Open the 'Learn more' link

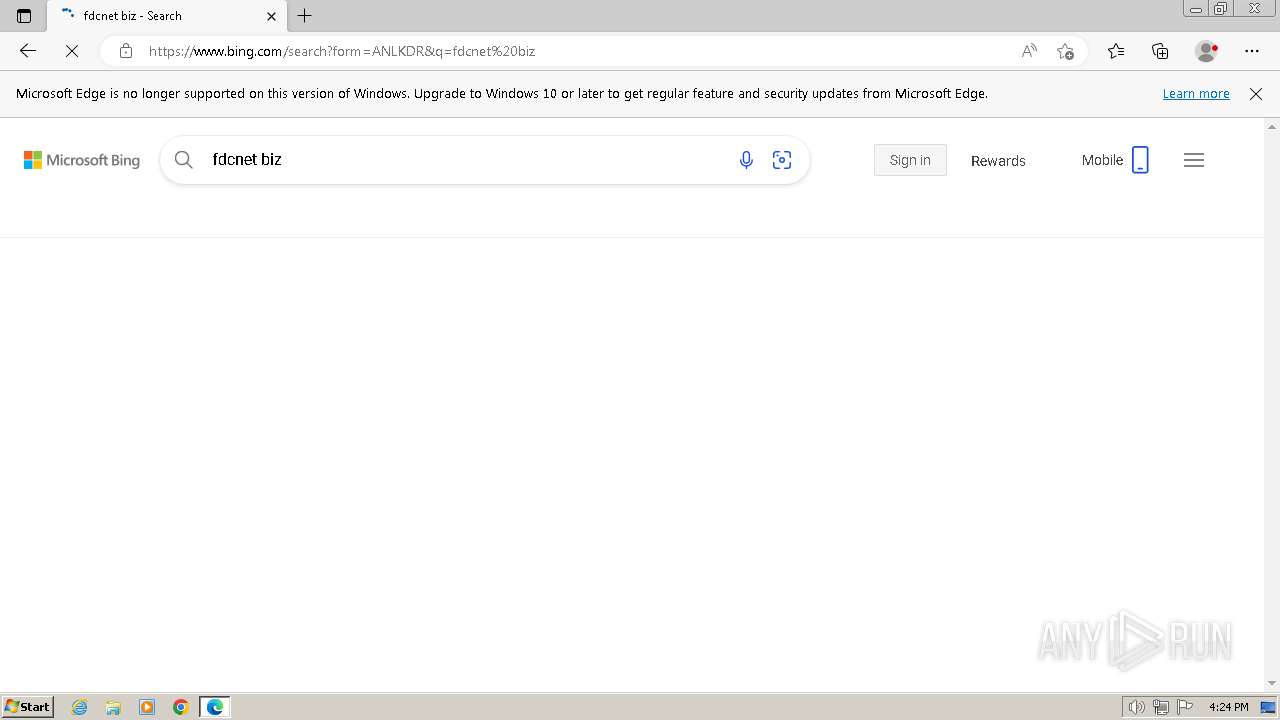point(1196,93)
